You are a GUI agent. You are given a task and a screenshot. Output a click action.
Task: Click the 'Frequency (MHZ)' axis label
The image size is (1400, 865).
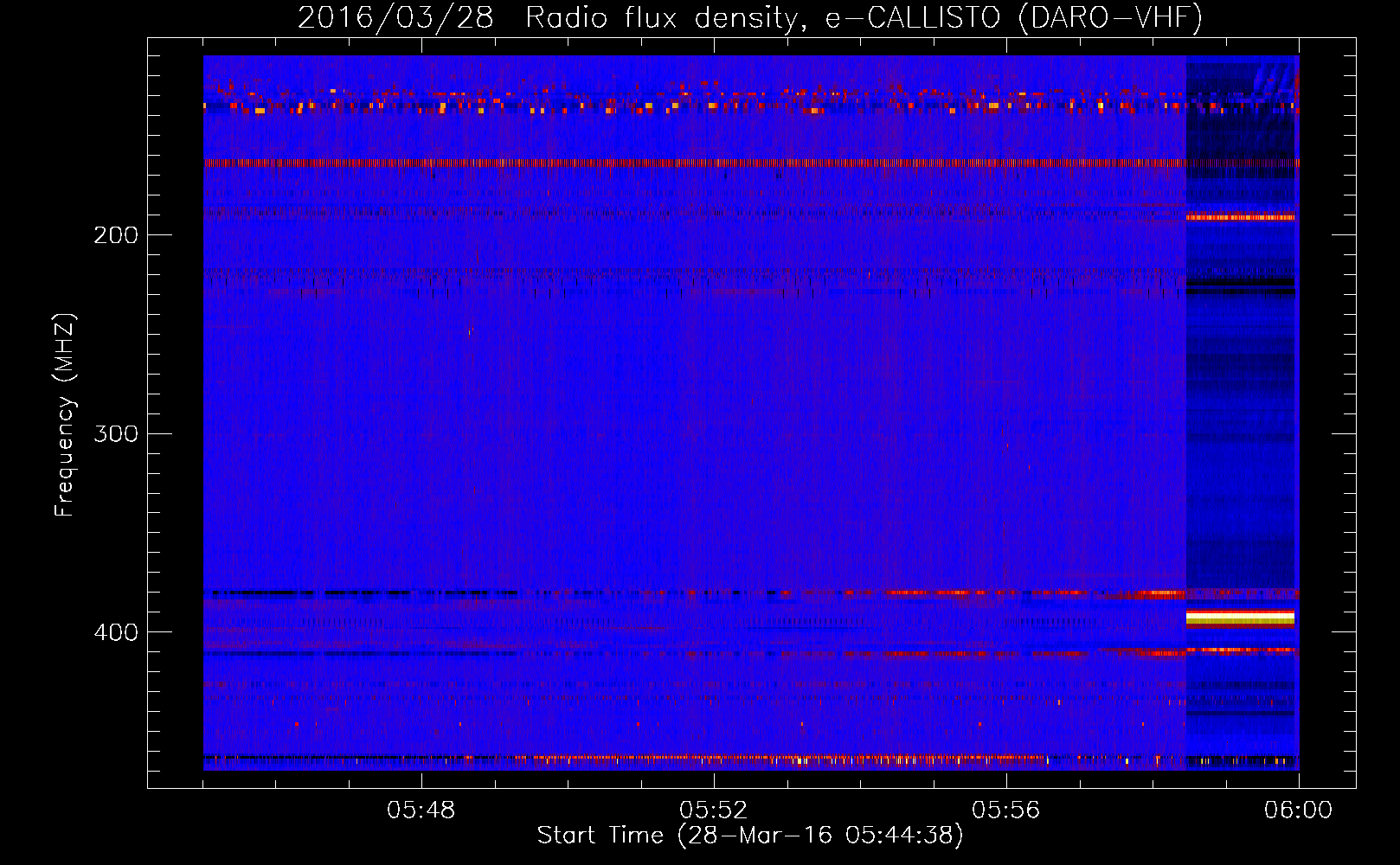coord(65,414)
